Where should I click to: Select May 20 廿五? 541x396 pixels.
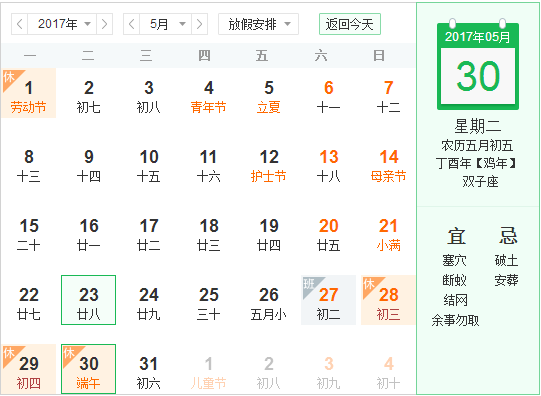pos(328,231)
